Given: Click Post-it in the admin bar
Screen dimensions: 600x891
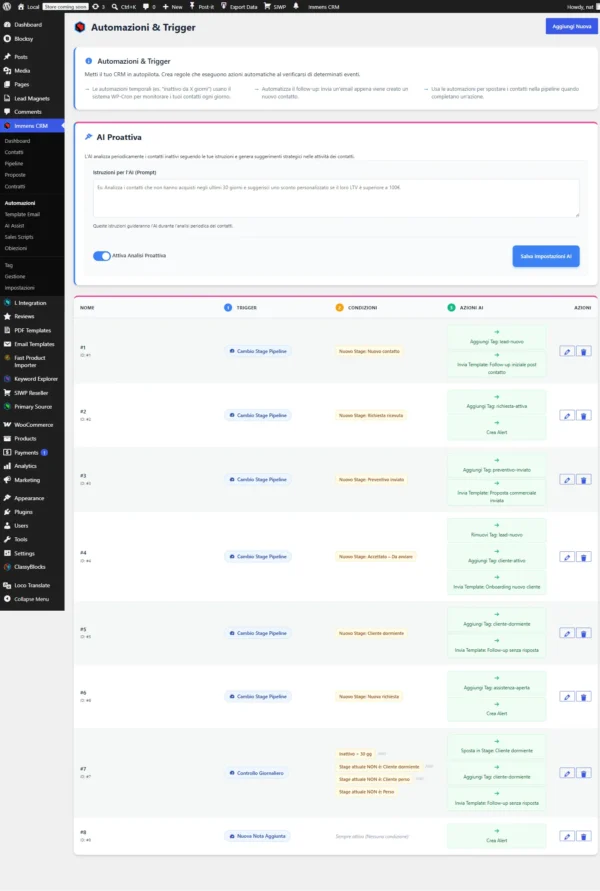Looking at the screenshot, I should (x=202, y=7).
